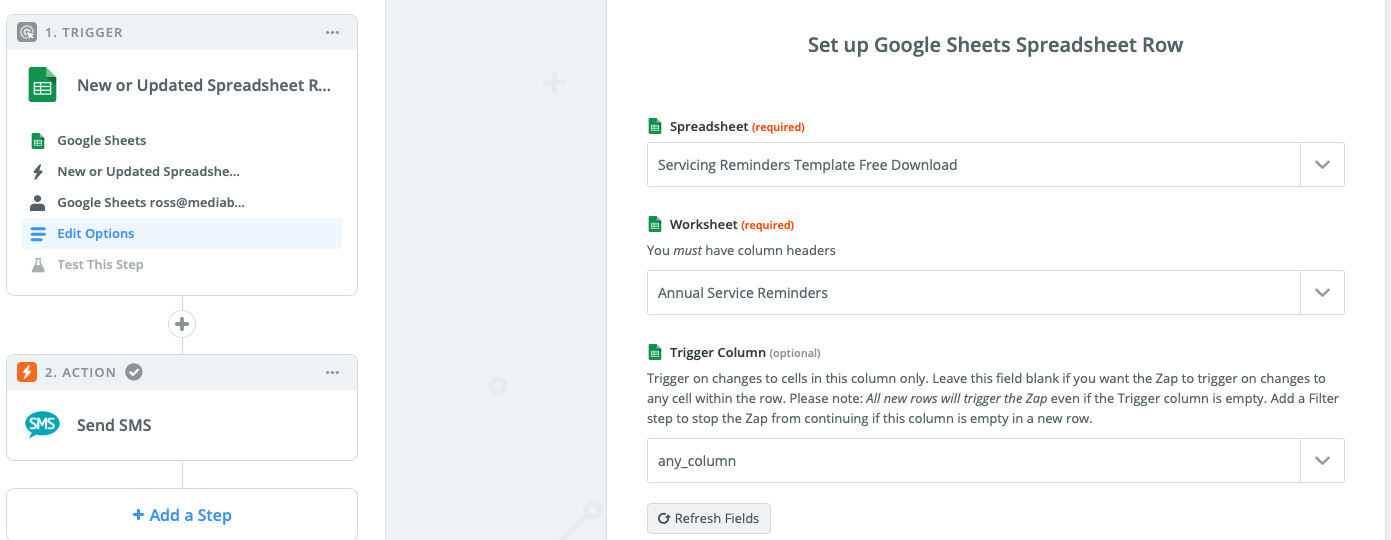The width and height of the screenshot is (1391, 540).
Task: Click the any_column trigger column field
Action: click(972, 461)
